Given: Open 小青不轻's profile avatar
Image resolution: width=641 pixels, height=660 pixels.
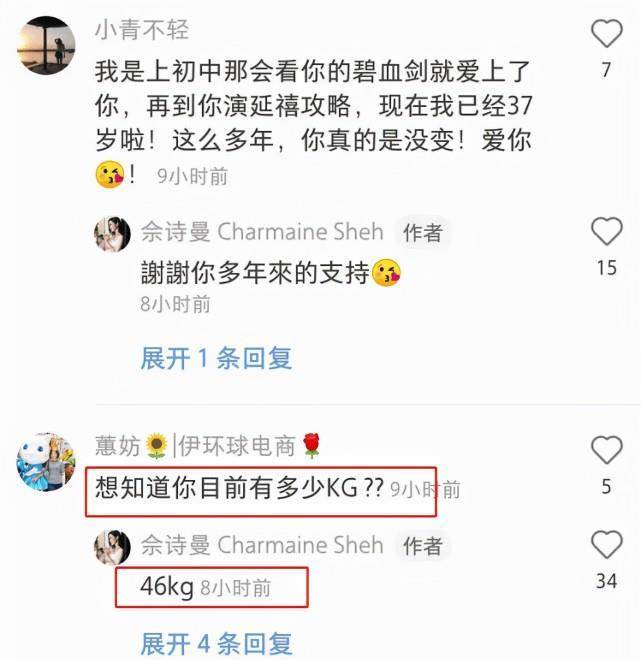Looking at the screenshot, I should pos(46,45).
